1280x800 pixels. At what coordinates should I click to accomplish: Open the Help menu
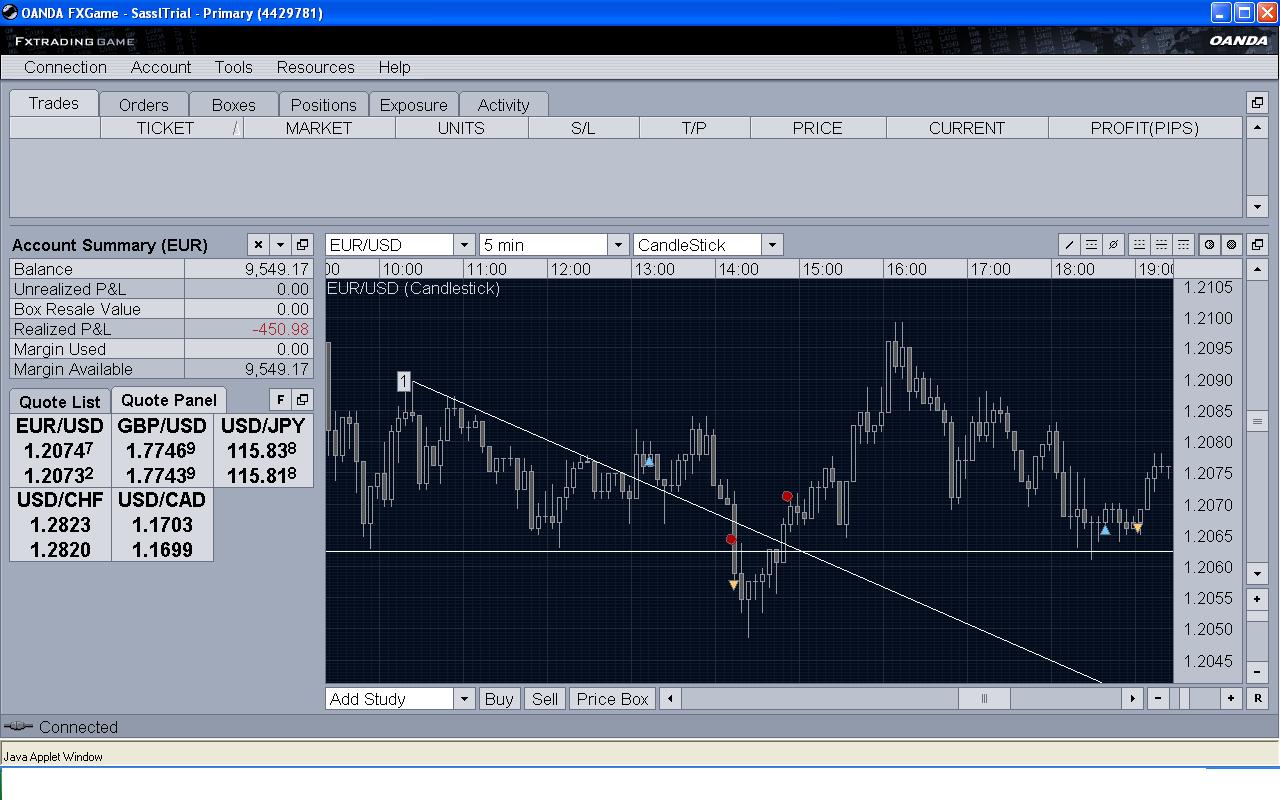[x=394, y=67]
